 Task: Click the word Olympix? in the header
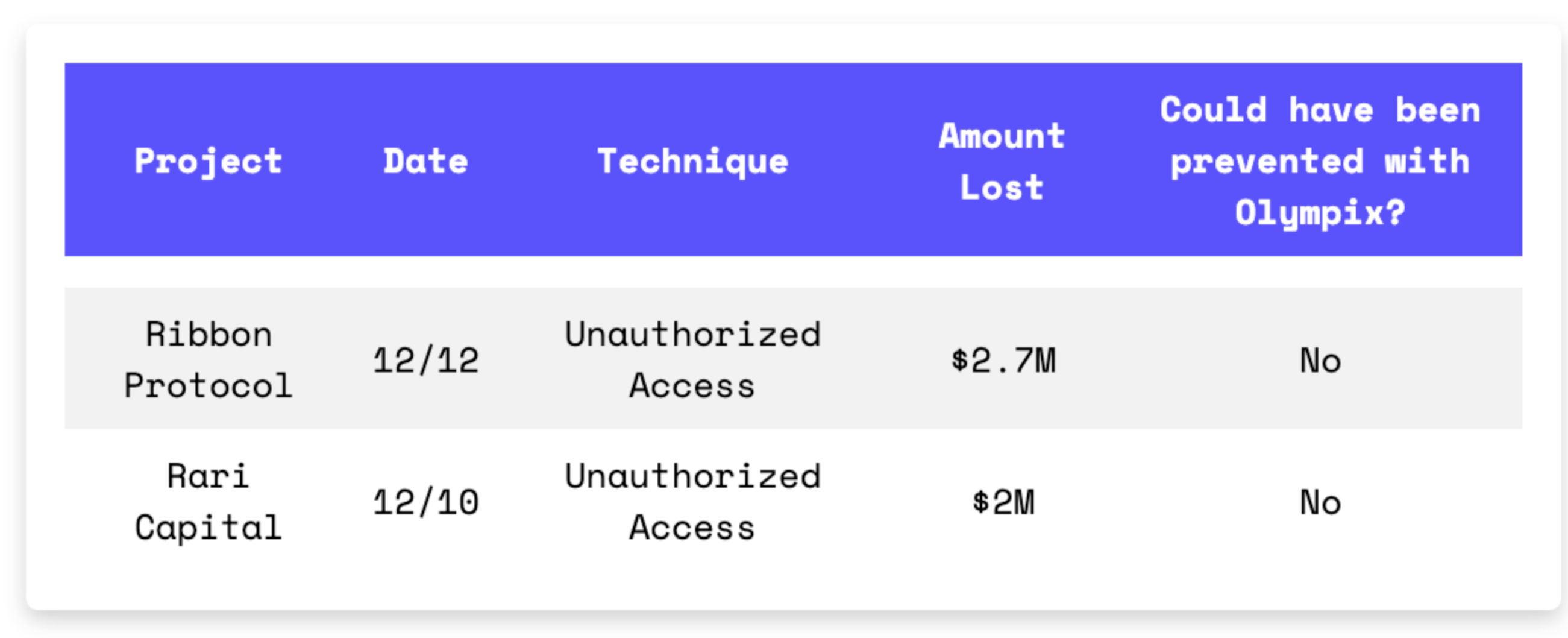click(1320, 213)
